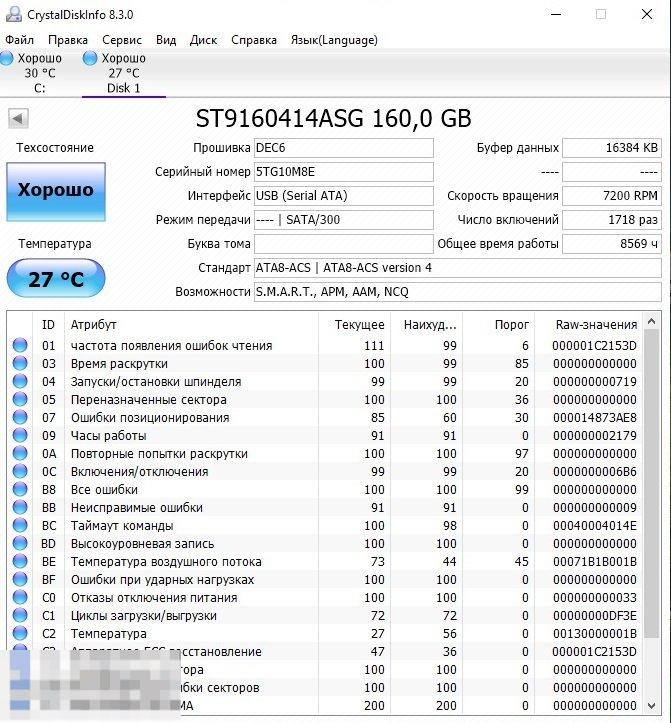Image resolution: width=671 pixels, height=723 pixels.
Task: Click status circle for Время раскрутки
Action: pyautogui.click(x=20, y=363)
